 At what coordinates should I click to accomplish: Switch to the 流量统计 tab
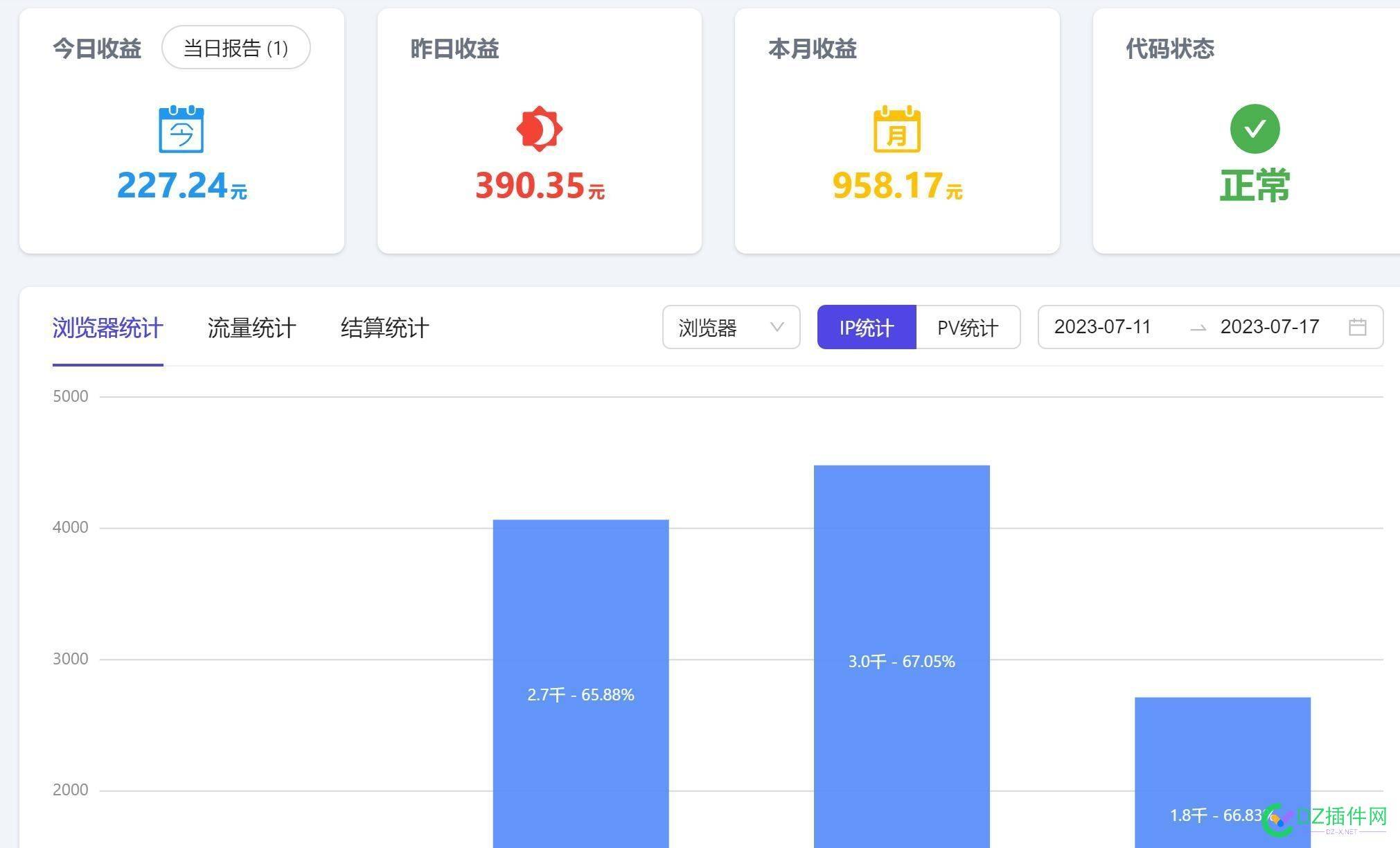coord(251,328)
